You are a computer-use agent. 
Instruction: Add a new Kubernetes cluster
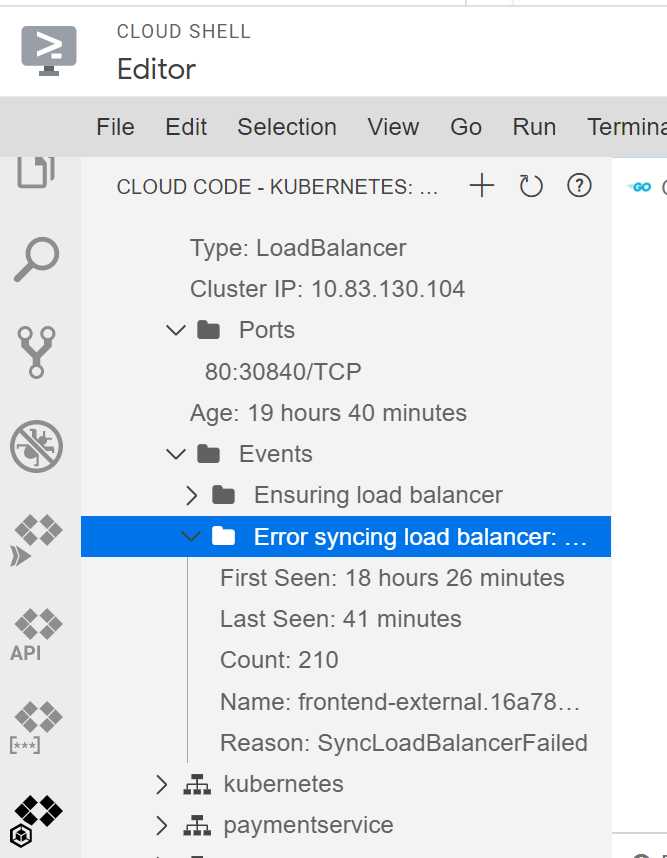481,185
